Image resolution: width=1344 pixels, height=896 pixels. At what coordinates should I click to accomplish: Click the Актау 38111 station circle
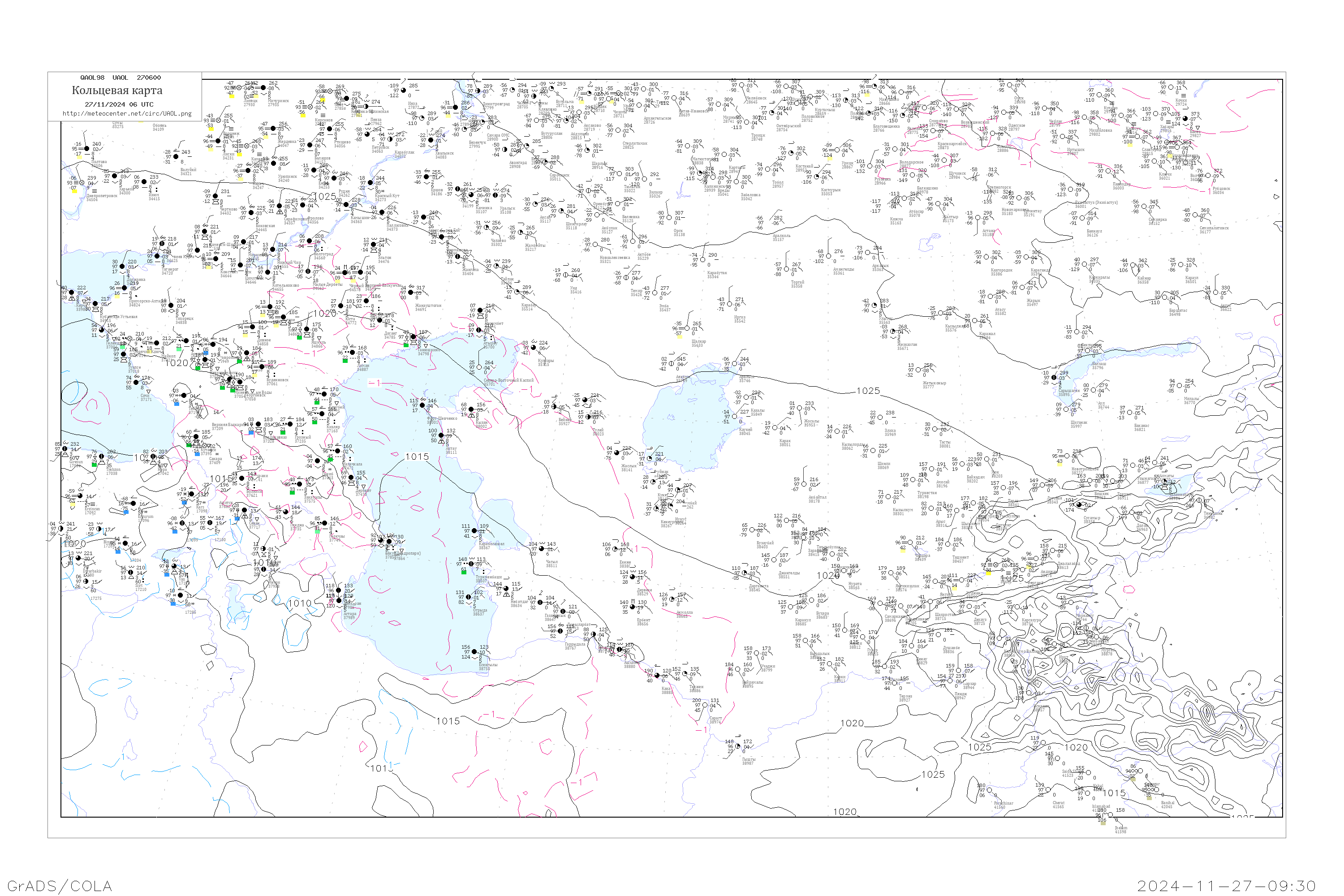[x=440, y=436]
